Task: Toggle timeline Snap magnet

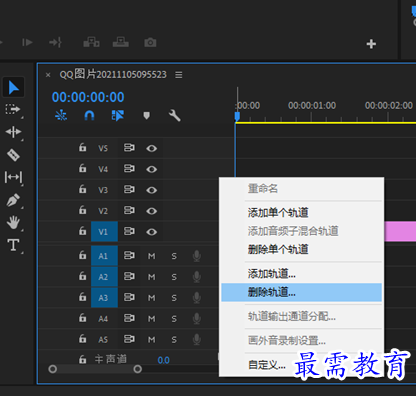Action: pyautogui.click(x=89, y=116)
